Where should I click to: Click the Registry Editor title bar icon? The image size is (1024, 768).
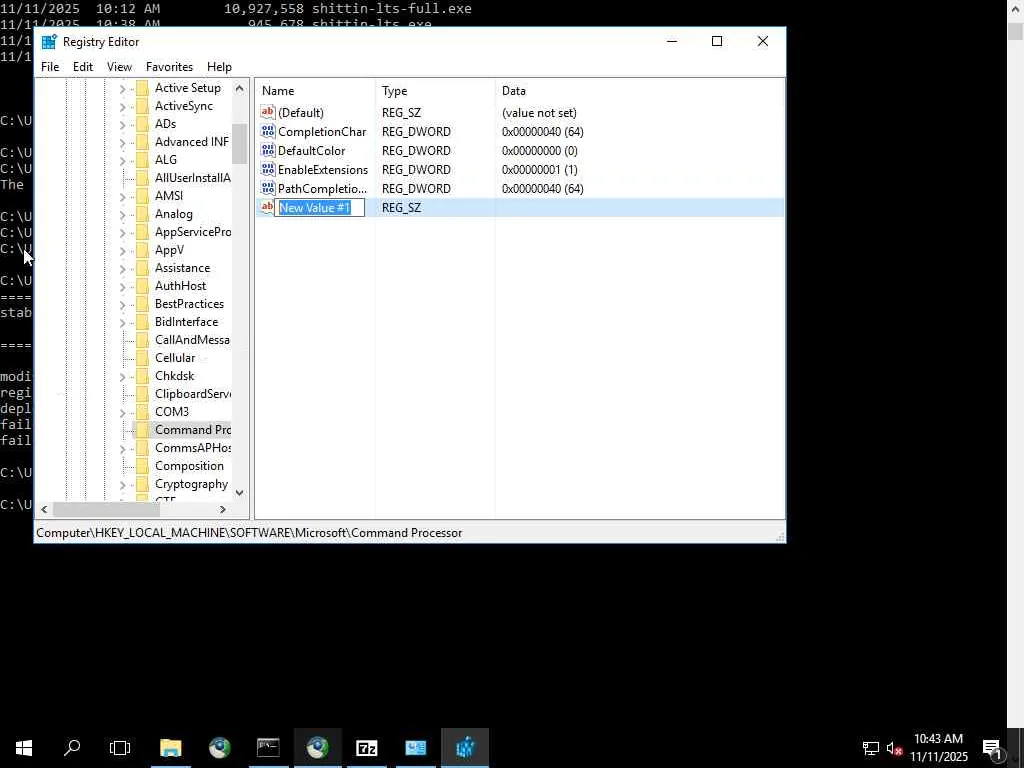click(x=49, y=42)
